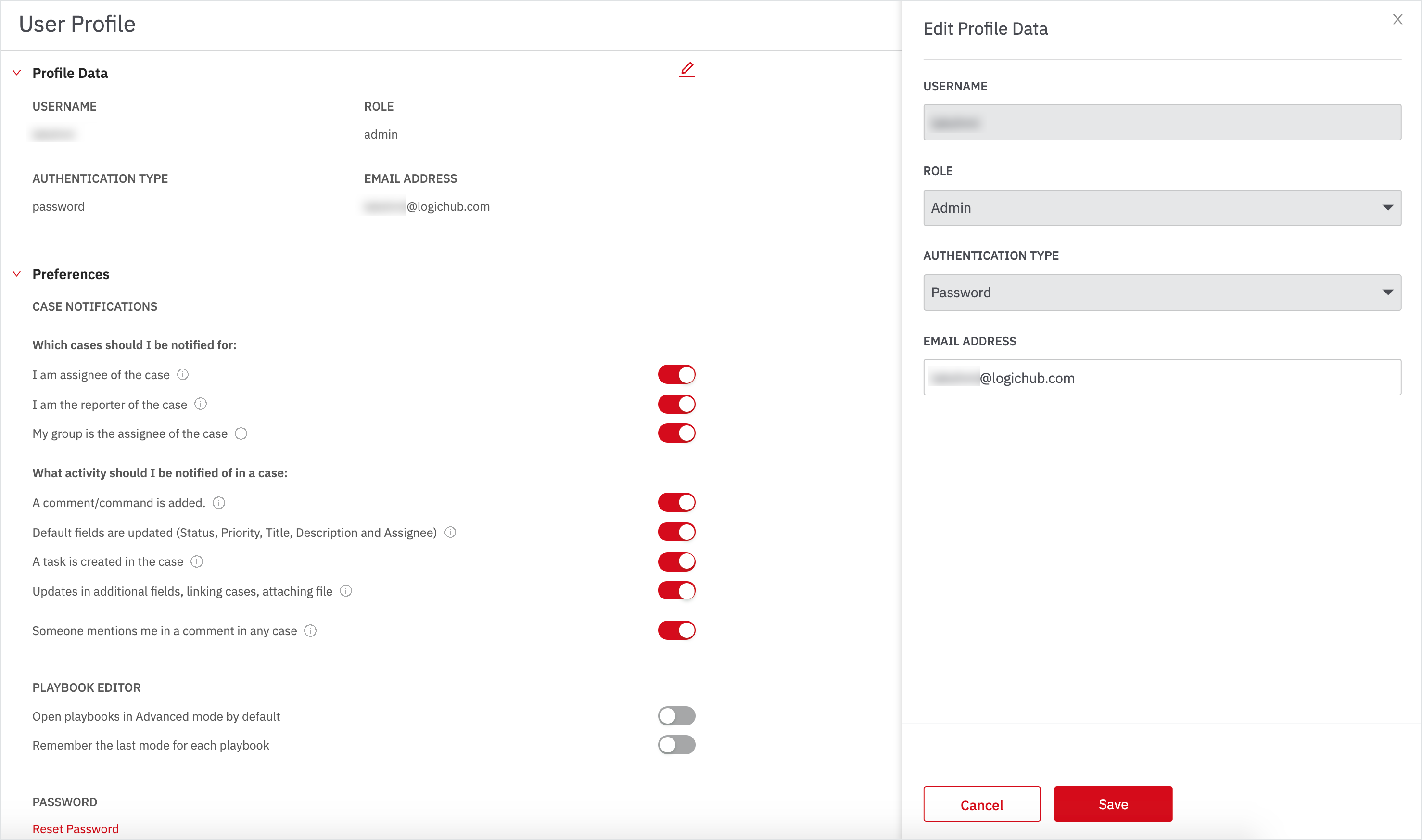Click info icon beside Default fields are updated

(x=450, y=532)
